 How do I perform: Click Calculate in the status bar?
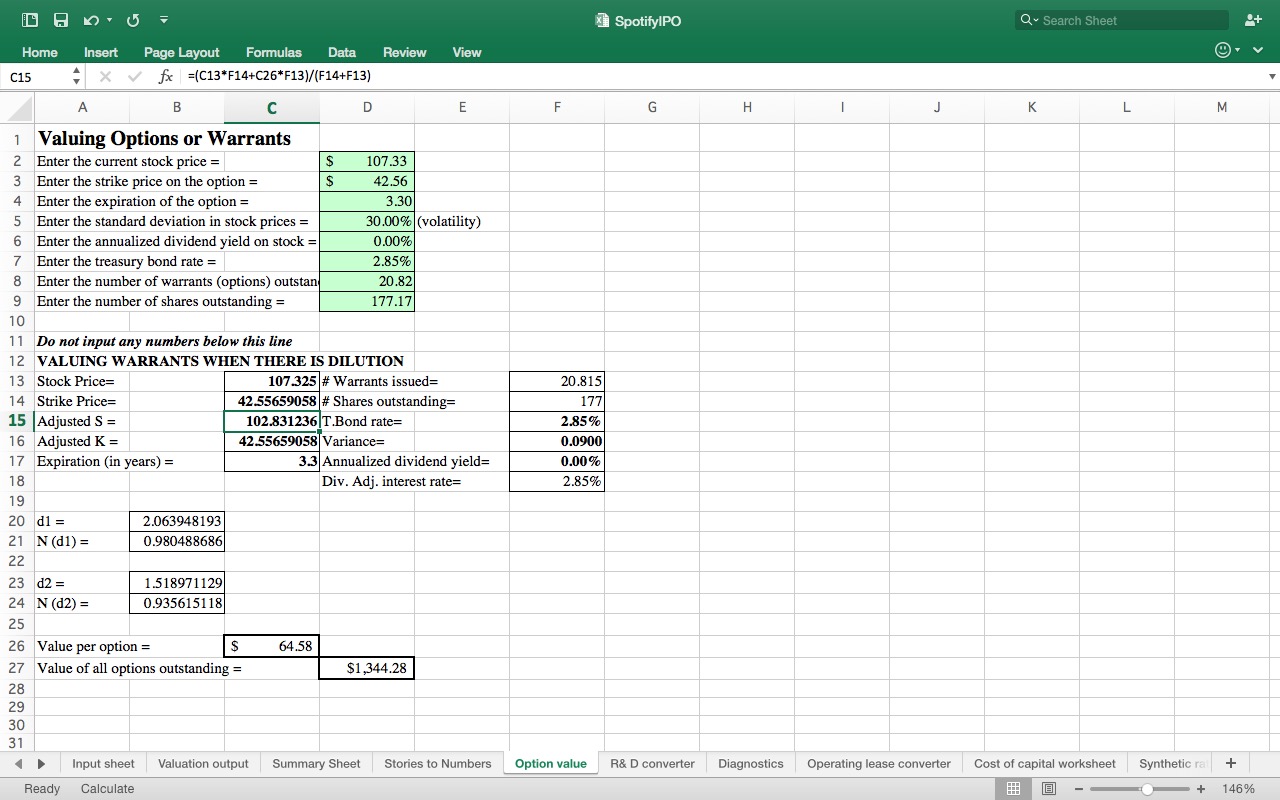click(107, 788)
